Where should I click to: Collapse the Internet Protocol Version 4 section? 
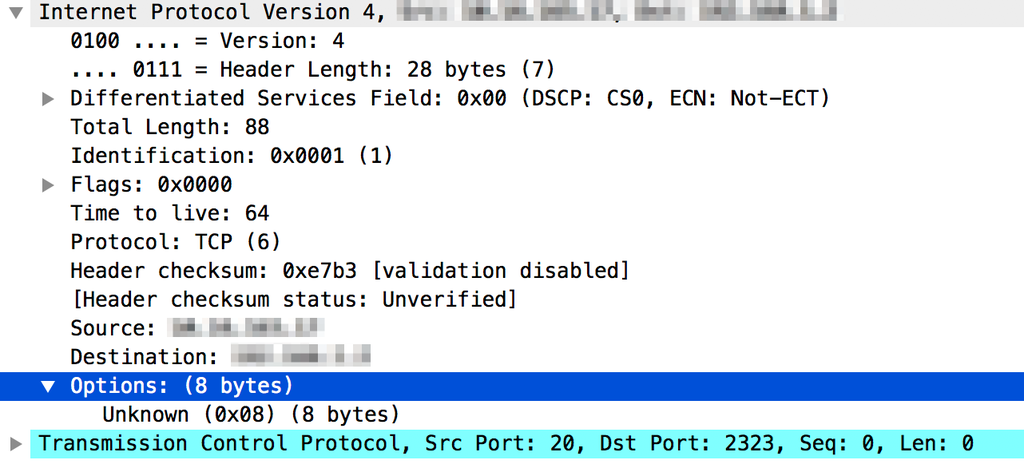16,12
